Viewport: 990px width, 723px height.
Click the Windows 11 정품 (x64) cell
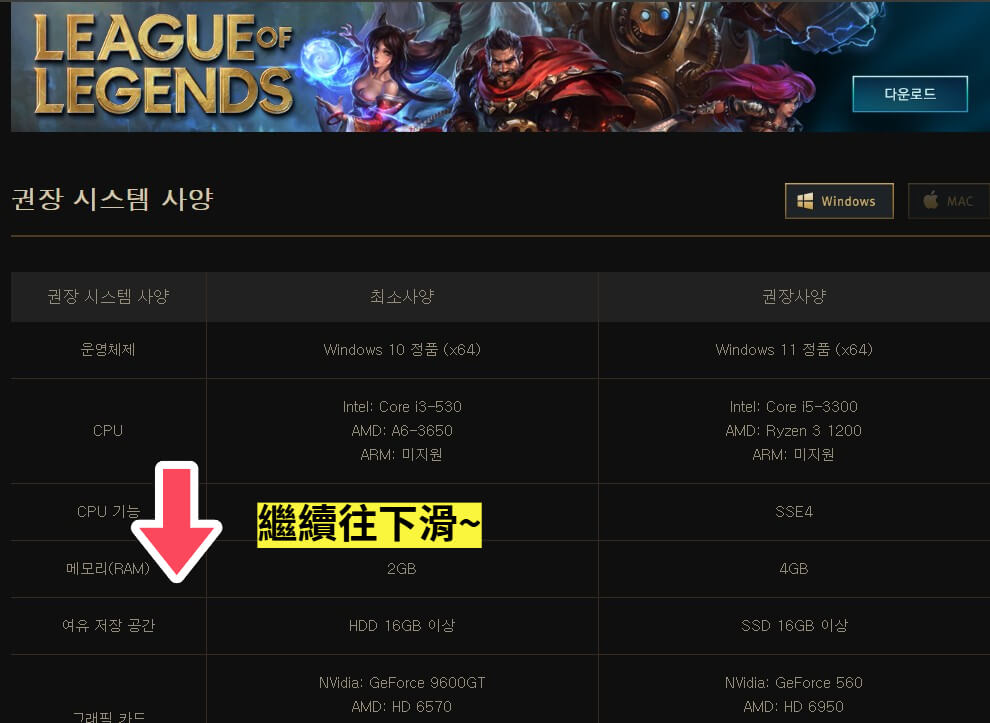click(794, 350)
